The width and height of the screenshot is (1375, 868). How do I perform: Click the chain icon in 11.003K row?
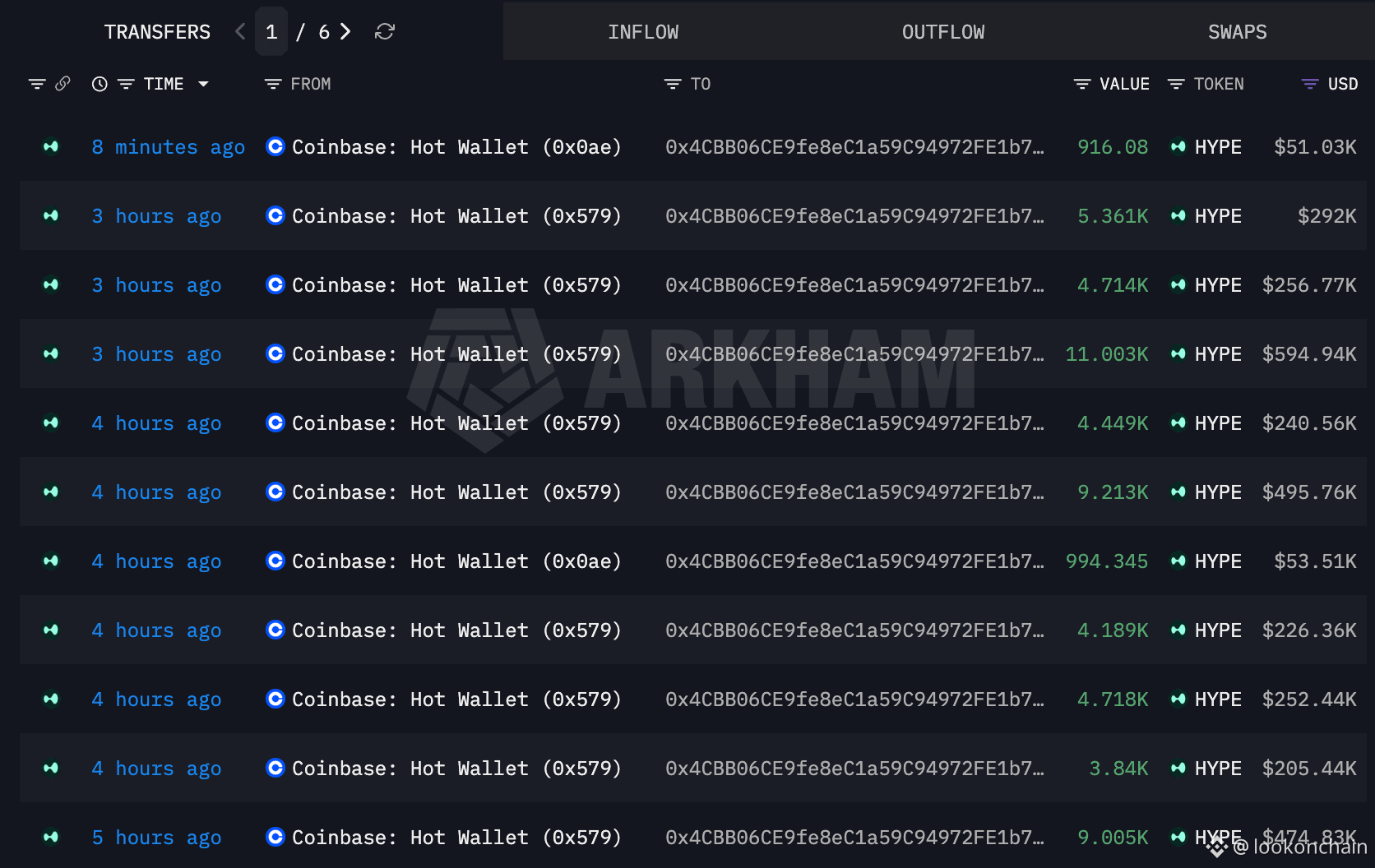(51, 354)
